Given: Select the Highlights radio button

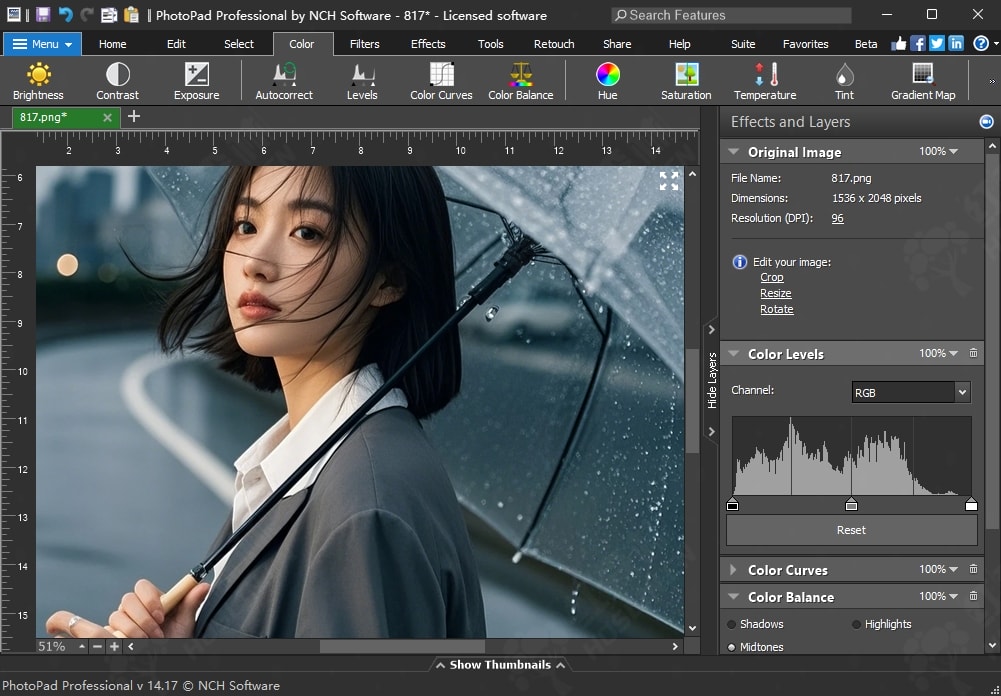Looking at the screenshot, I should coord(857,624).
